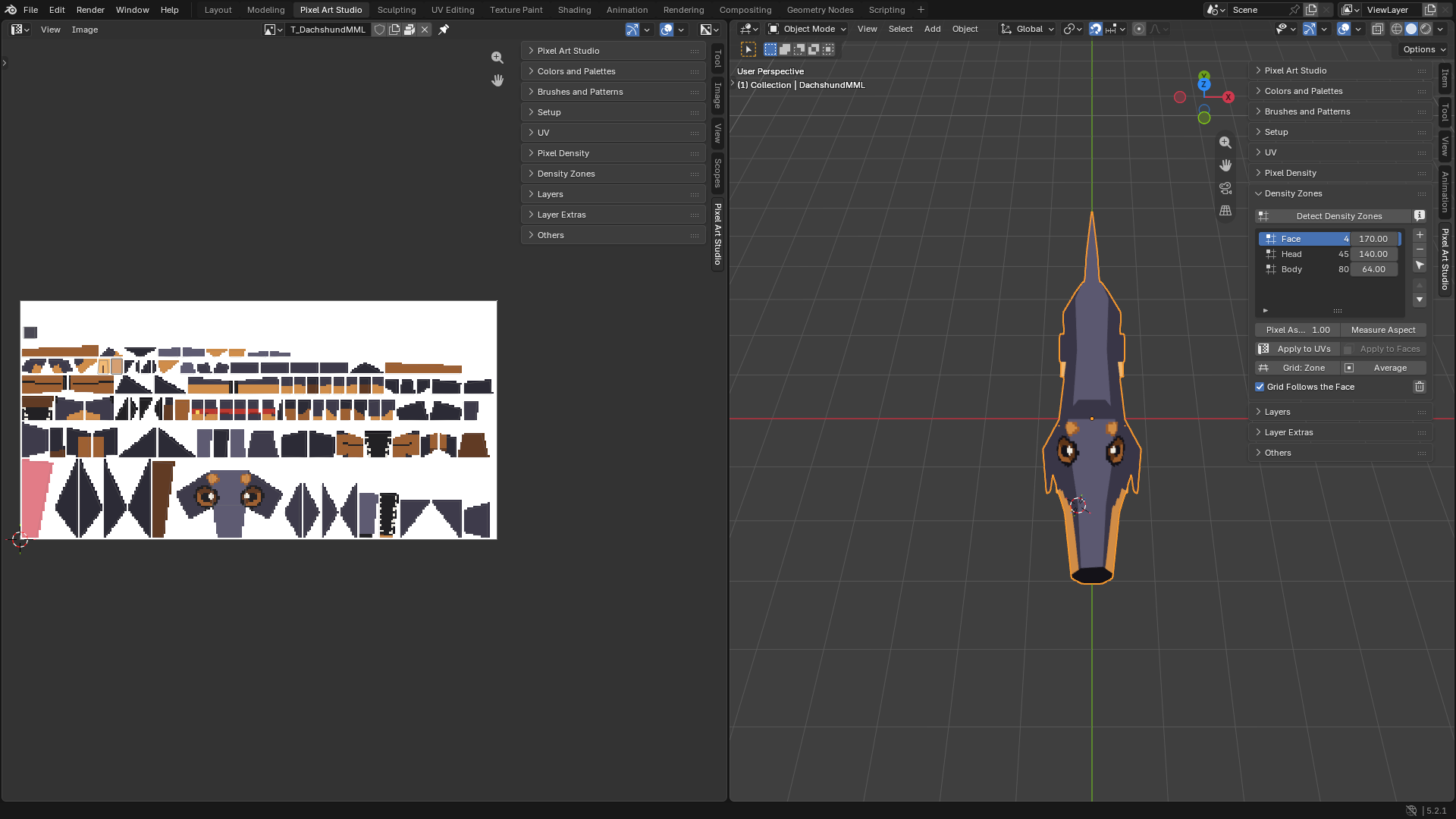1456x819 pixels.
Task: Switch to UV Editing workspace tab
Action: point(453,10)
